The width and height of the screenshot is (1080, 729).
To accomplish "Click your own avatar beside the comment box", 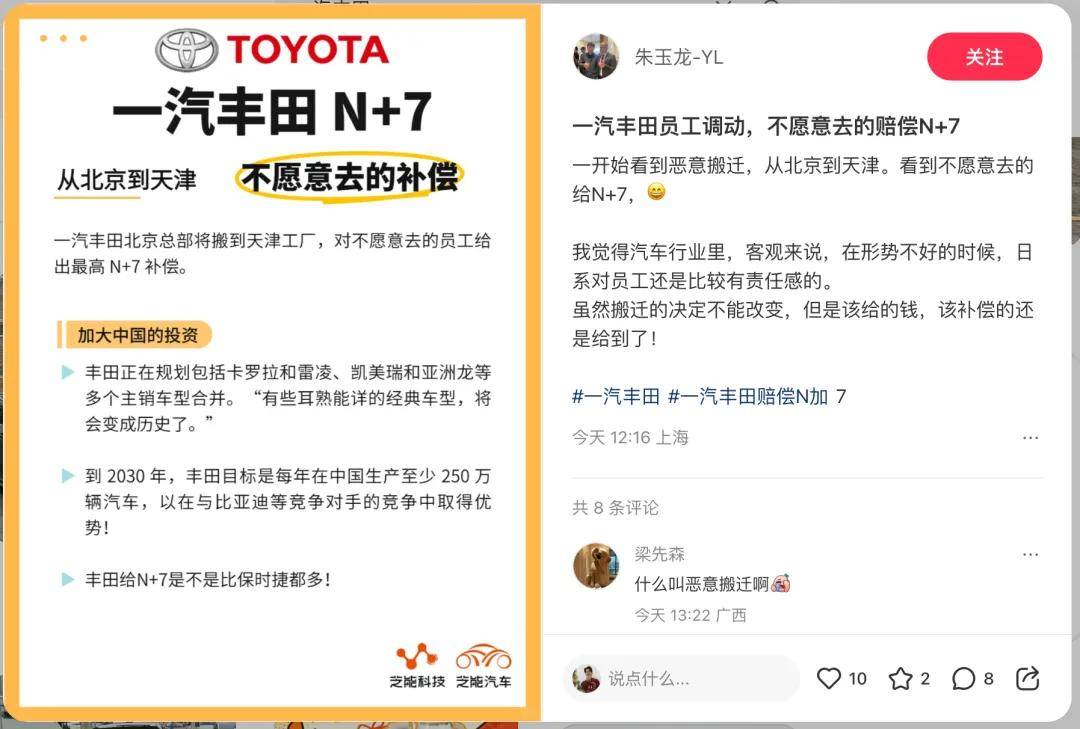I will pyautogui.click(x=586, y=679).
